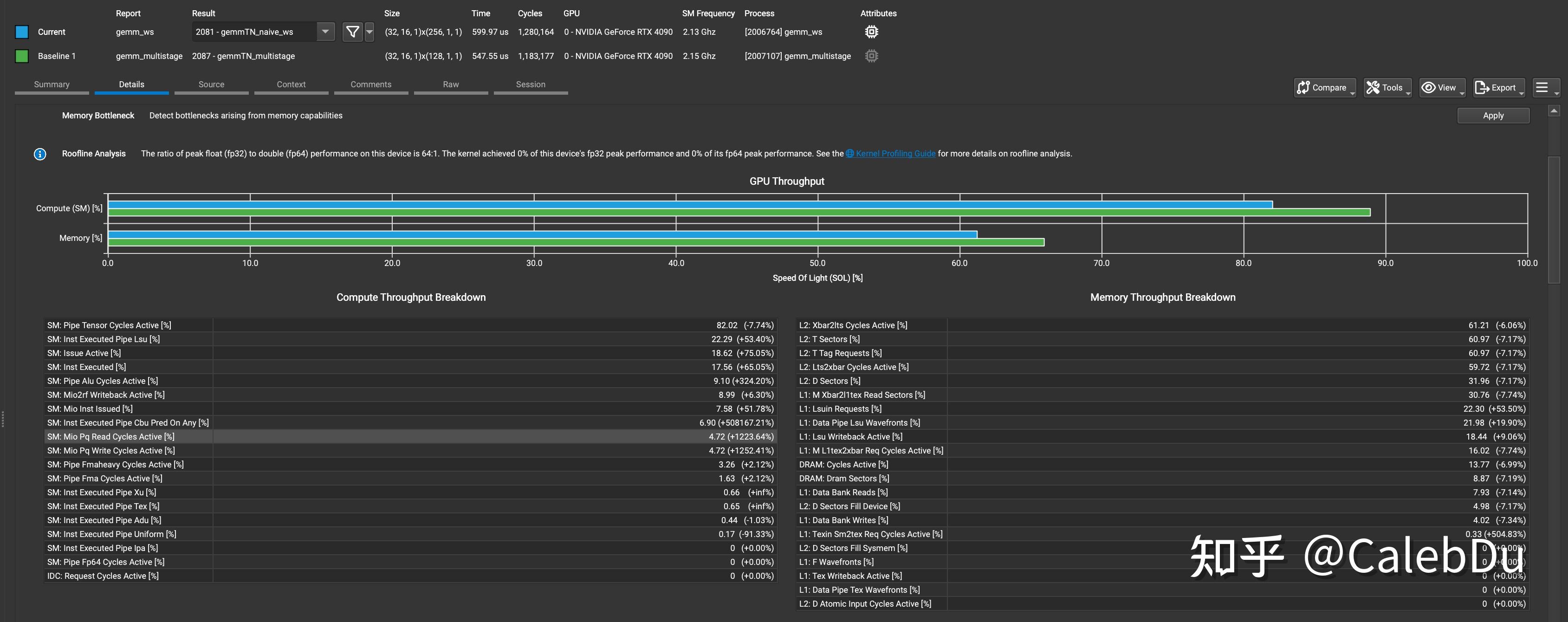Viewport: 1568px width, 622px height.
Task: Click the Baseline 1 attributes chip icon
Action: (871, 56)
